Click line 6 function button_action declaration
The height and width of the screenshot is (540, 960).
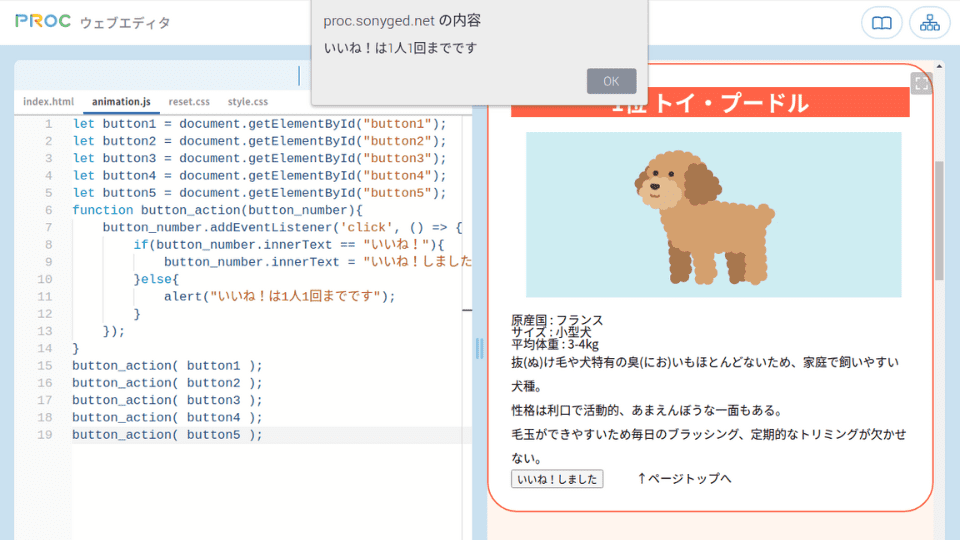(217, 210)
